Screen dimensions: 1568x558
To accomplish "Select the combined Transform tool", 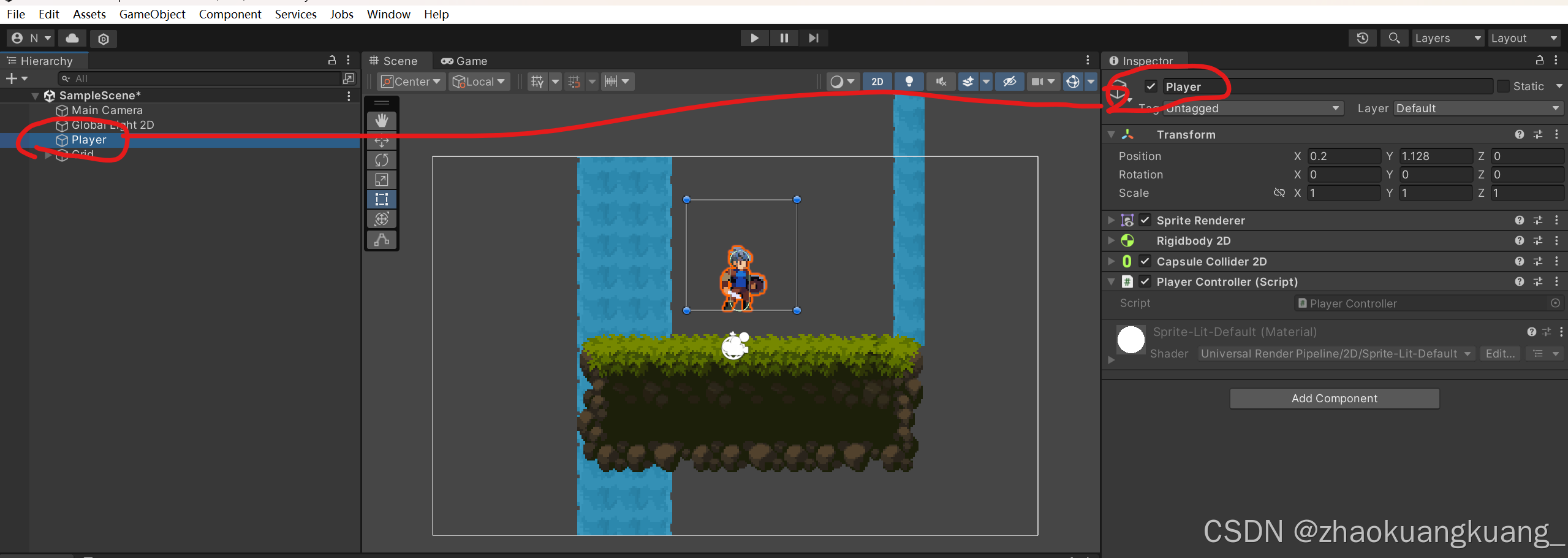I will [382, 219].
